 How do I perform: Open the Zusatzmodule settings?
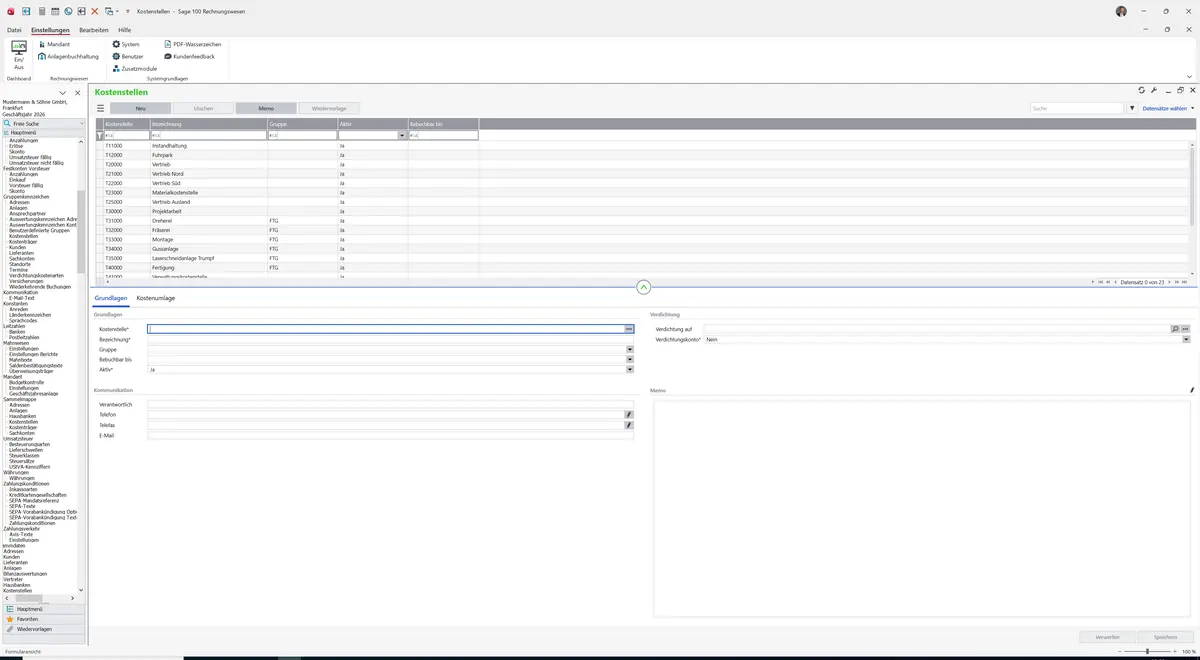click(135, 68)
